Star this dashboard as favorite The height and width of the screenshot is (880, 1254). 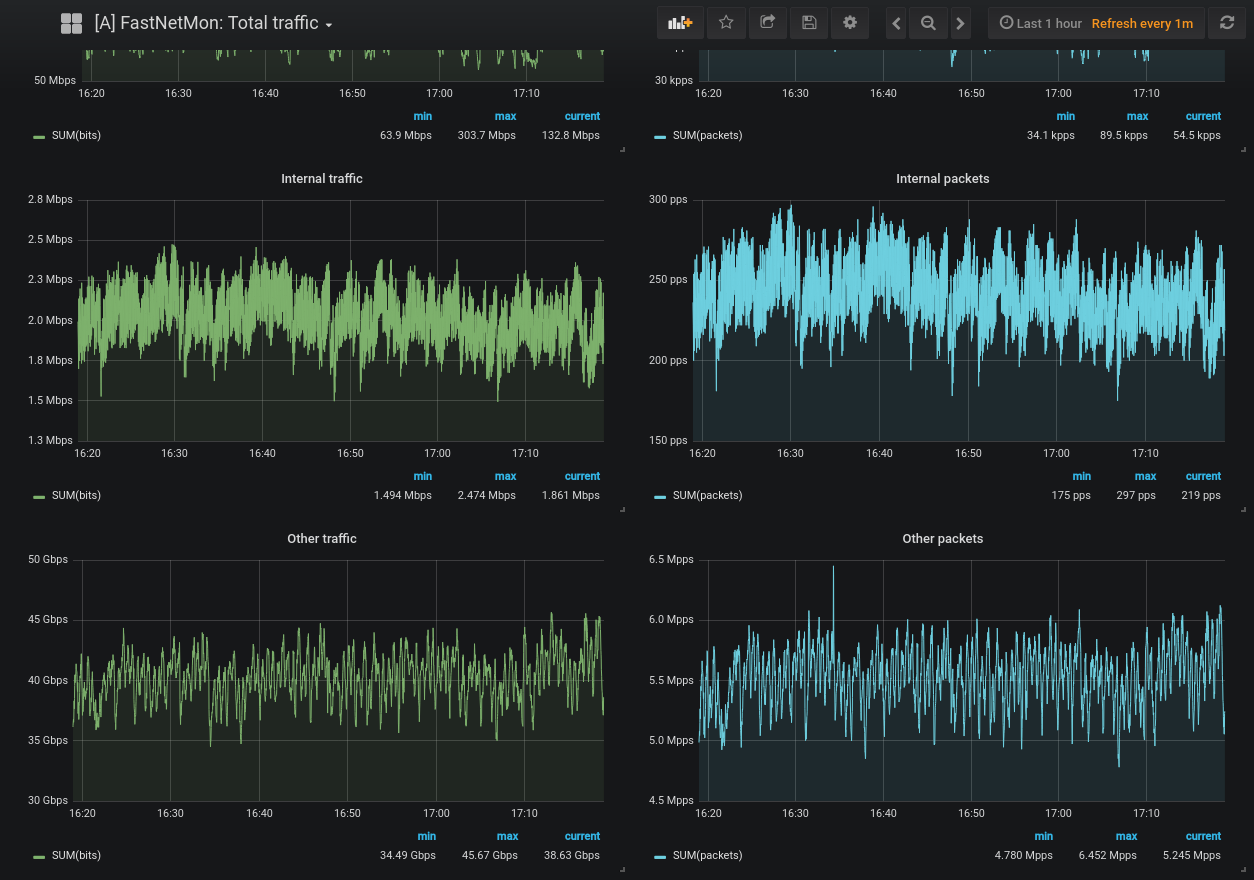726,23
